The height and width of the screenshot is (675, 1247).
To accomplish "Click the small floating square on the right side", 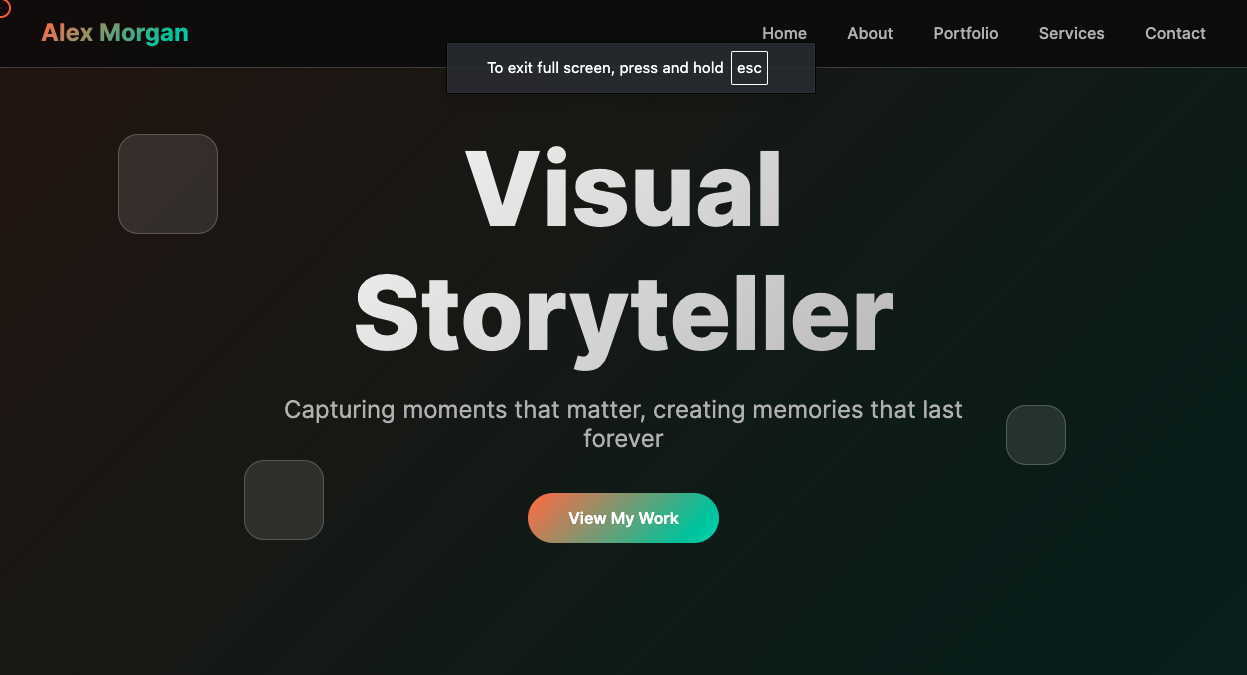I will pos(1035,435).
